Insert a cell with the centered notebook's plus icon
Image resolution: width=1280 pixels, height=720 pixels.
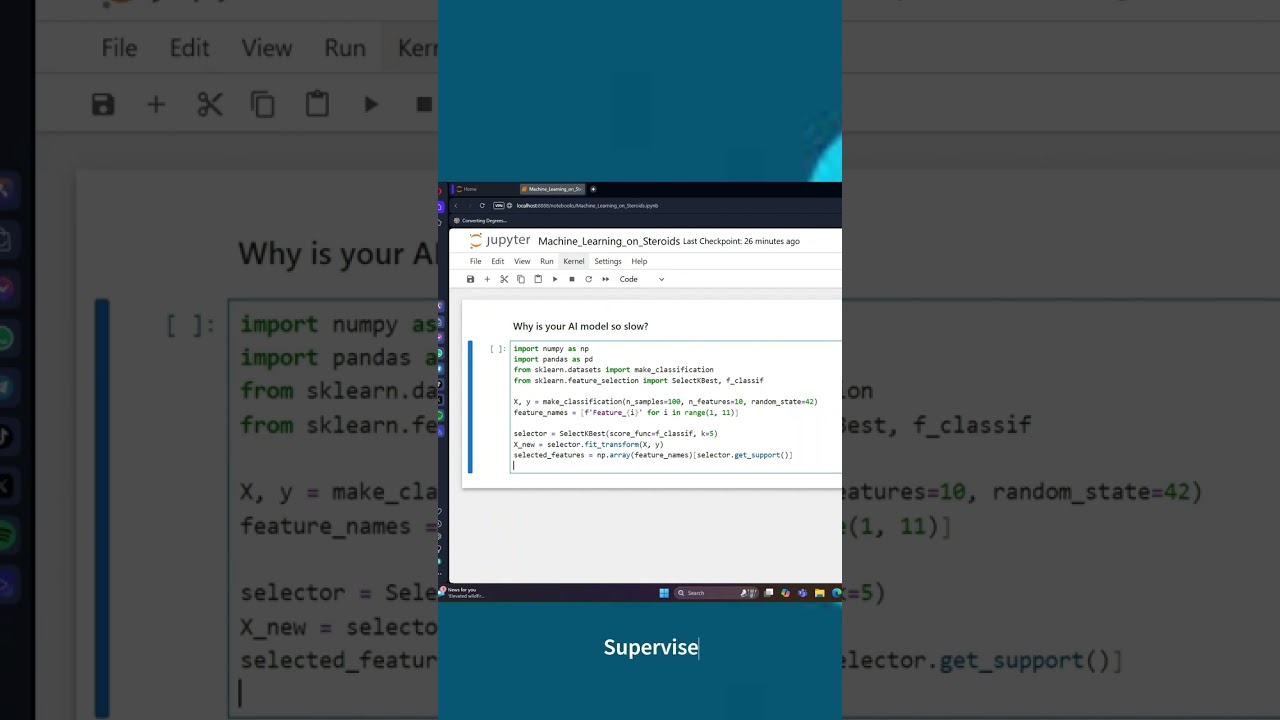click(487, 279)
